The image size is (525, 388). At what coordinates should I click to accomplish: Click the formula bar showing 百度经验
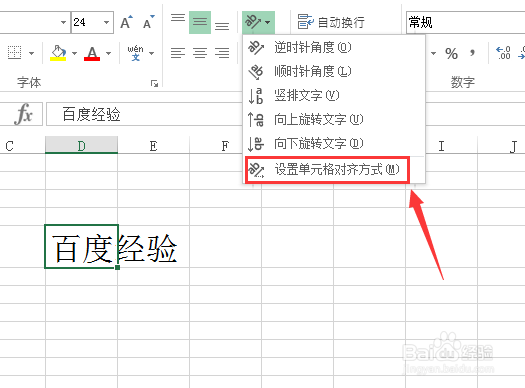pos(144,114)
